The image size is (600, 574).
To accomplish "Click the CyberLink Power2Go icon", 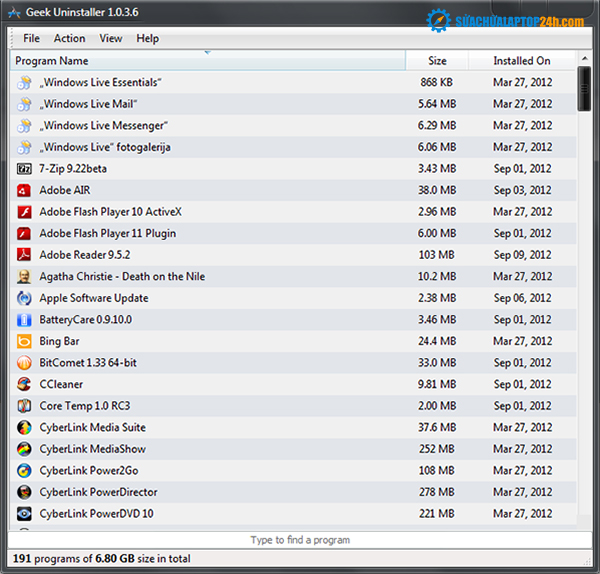I will coord(24,471).
